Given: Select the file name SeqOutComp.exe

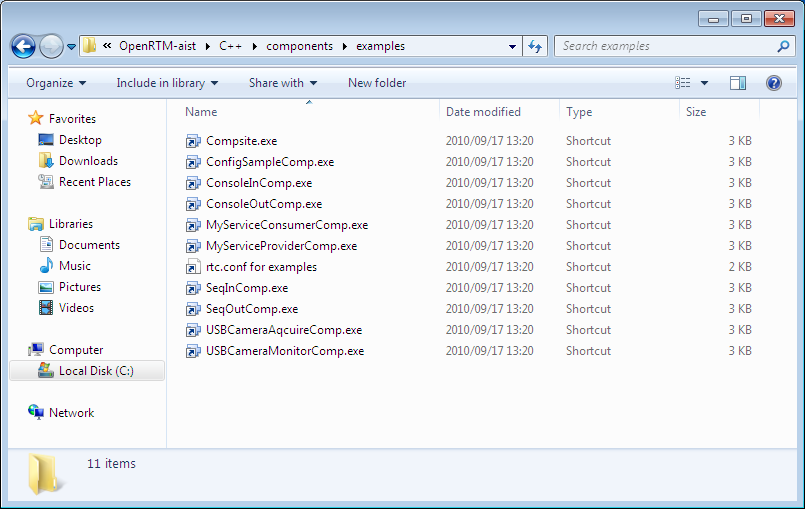Looking at the screenshot, I should (252, 309).
